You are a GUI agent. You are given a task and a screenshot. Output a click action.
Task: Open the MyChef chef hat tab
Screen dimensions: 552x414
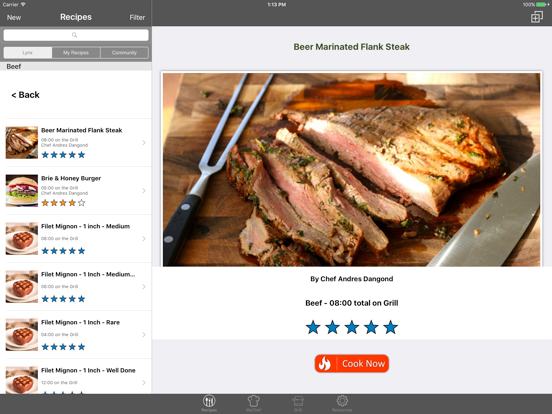point(253,403)
